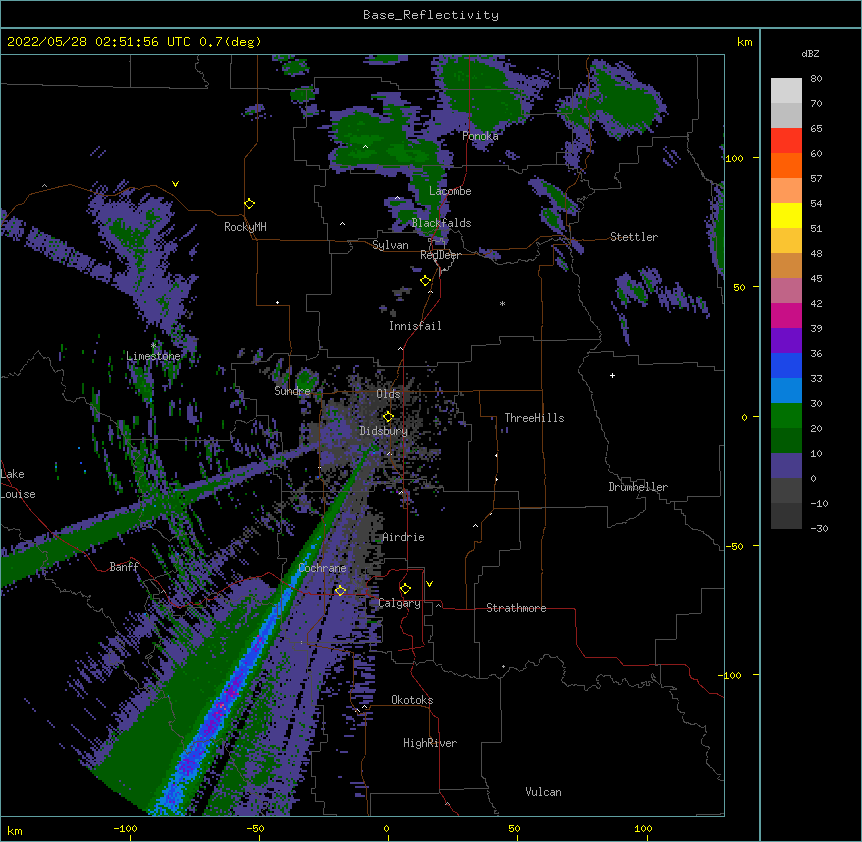
Task: Click the Limestone label
Action: pos(153,356)
